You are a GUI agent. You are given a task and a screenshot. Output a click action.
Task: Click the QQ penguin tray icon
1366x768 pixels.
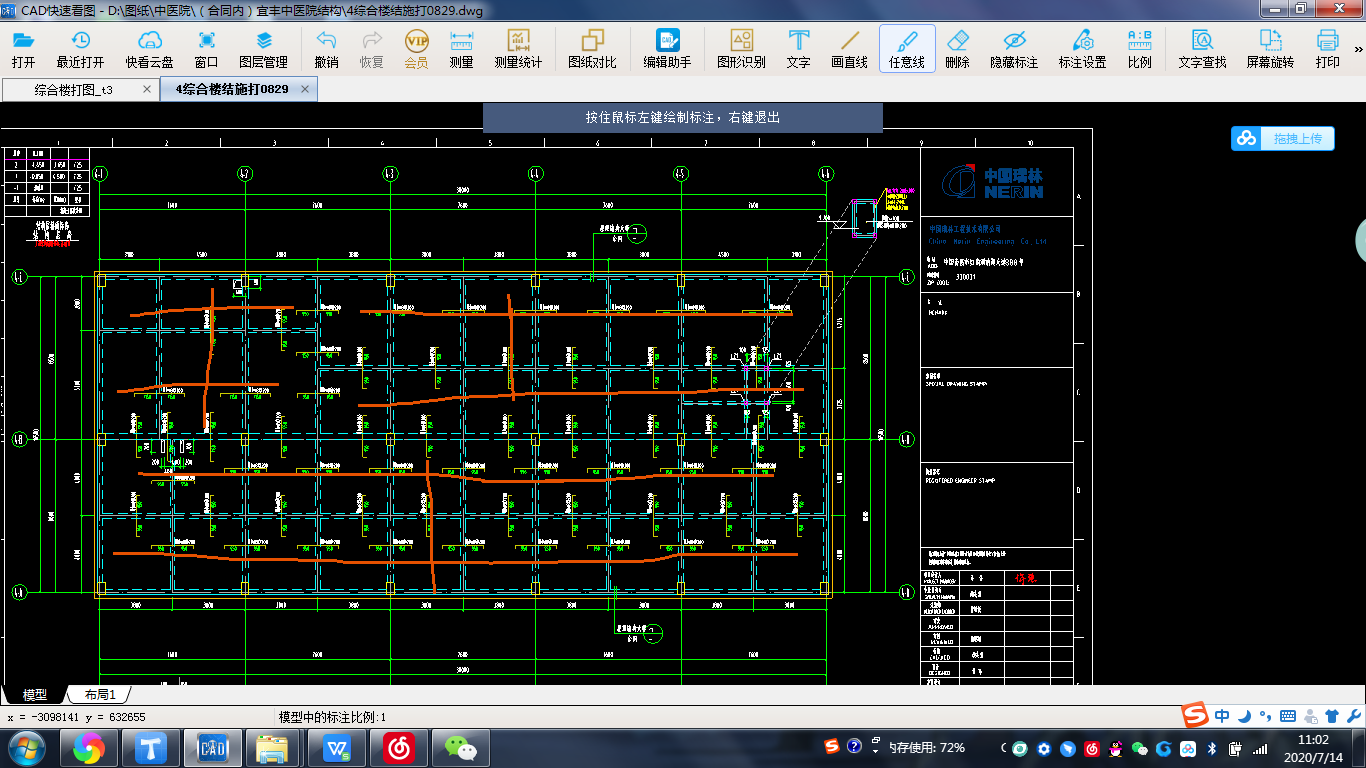click(1116, 748)
